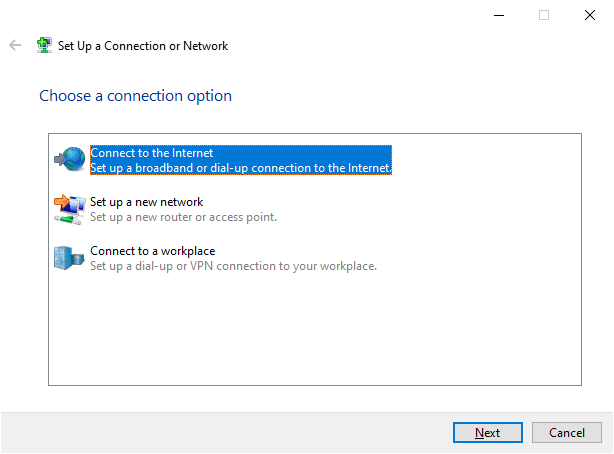This screenshot has width=614, height=454.
Task: Click the "Choose a connection option" heading
Action: (x=135, y=96)
